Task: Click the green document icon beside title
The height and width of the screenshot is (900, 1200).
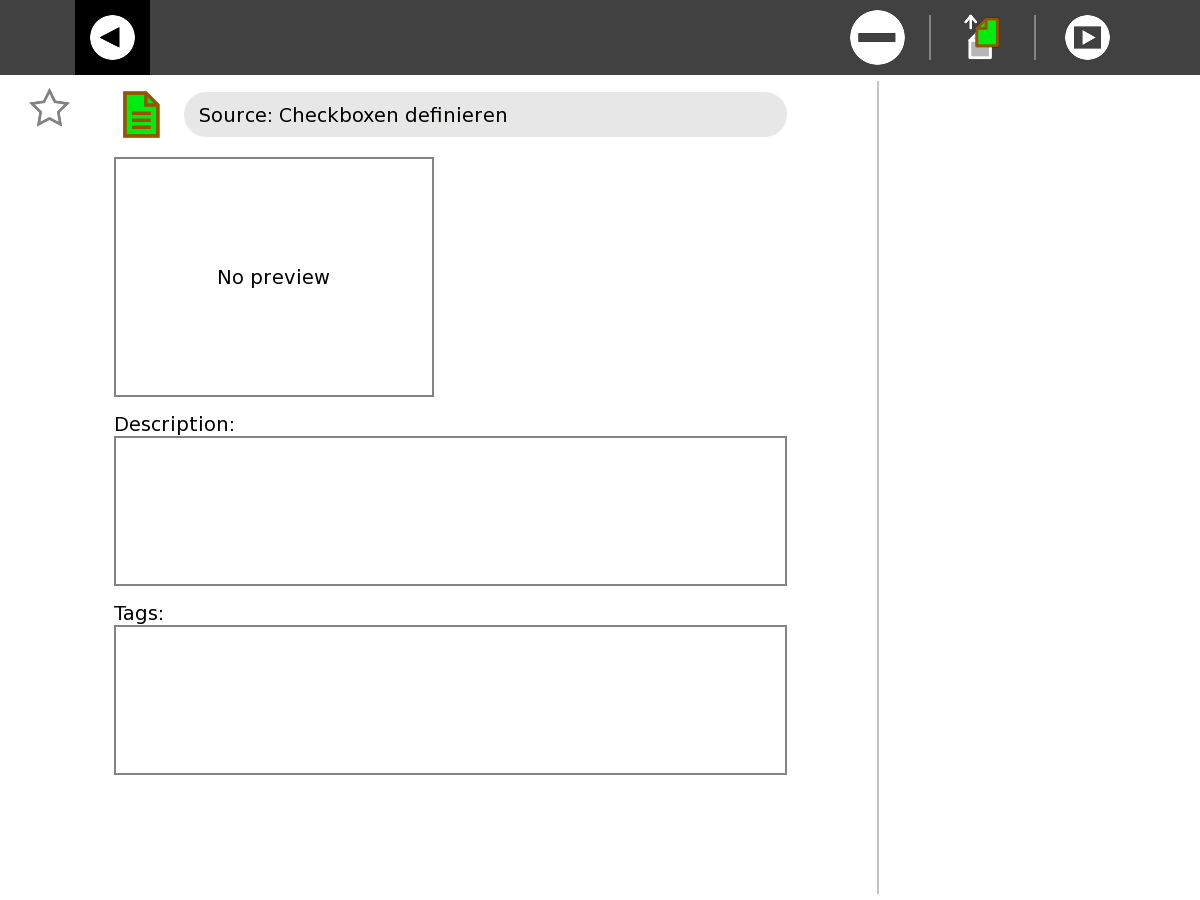Action: click(x=141, y=114)
